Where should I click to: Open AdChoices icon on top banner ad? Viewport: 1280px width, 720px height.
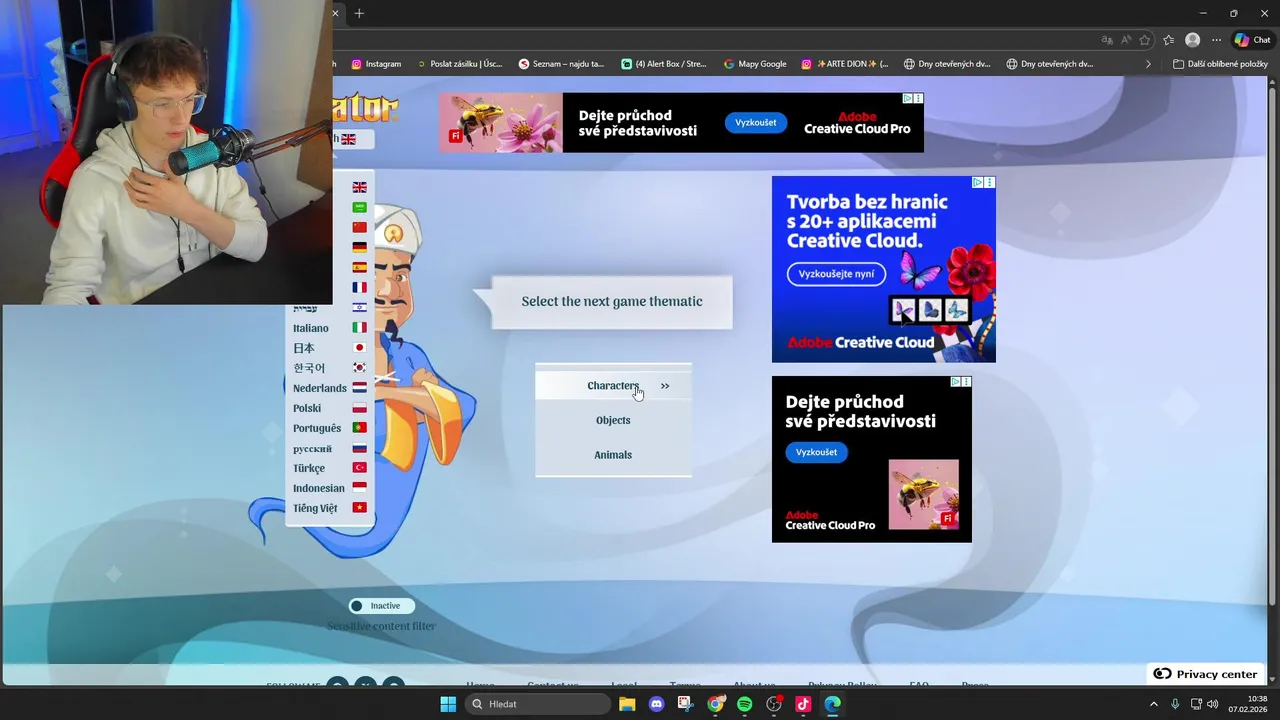pyautogui.click(x=907, y=99)
